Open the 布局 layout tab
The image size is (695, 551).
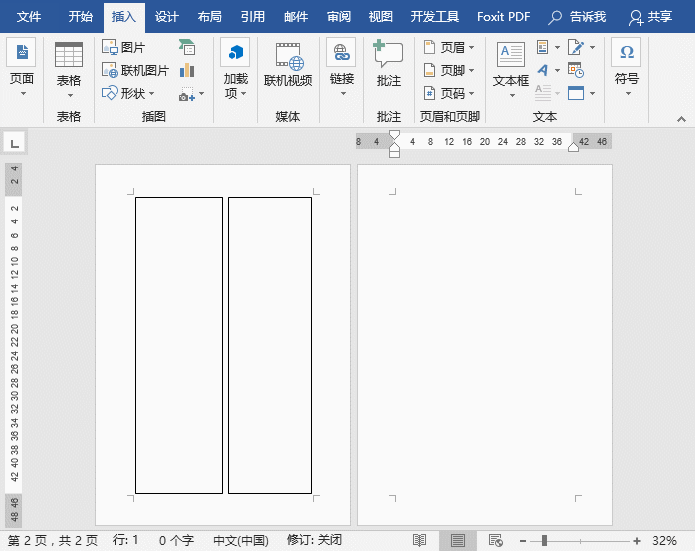click(x=210, y=17)
